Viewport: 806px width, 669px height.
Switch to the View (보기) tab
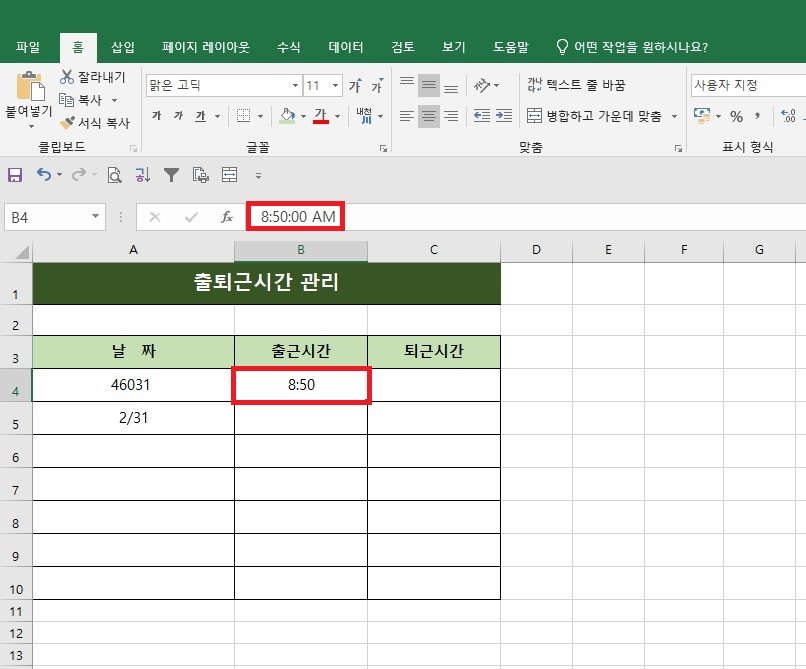[x=453, y=47]
